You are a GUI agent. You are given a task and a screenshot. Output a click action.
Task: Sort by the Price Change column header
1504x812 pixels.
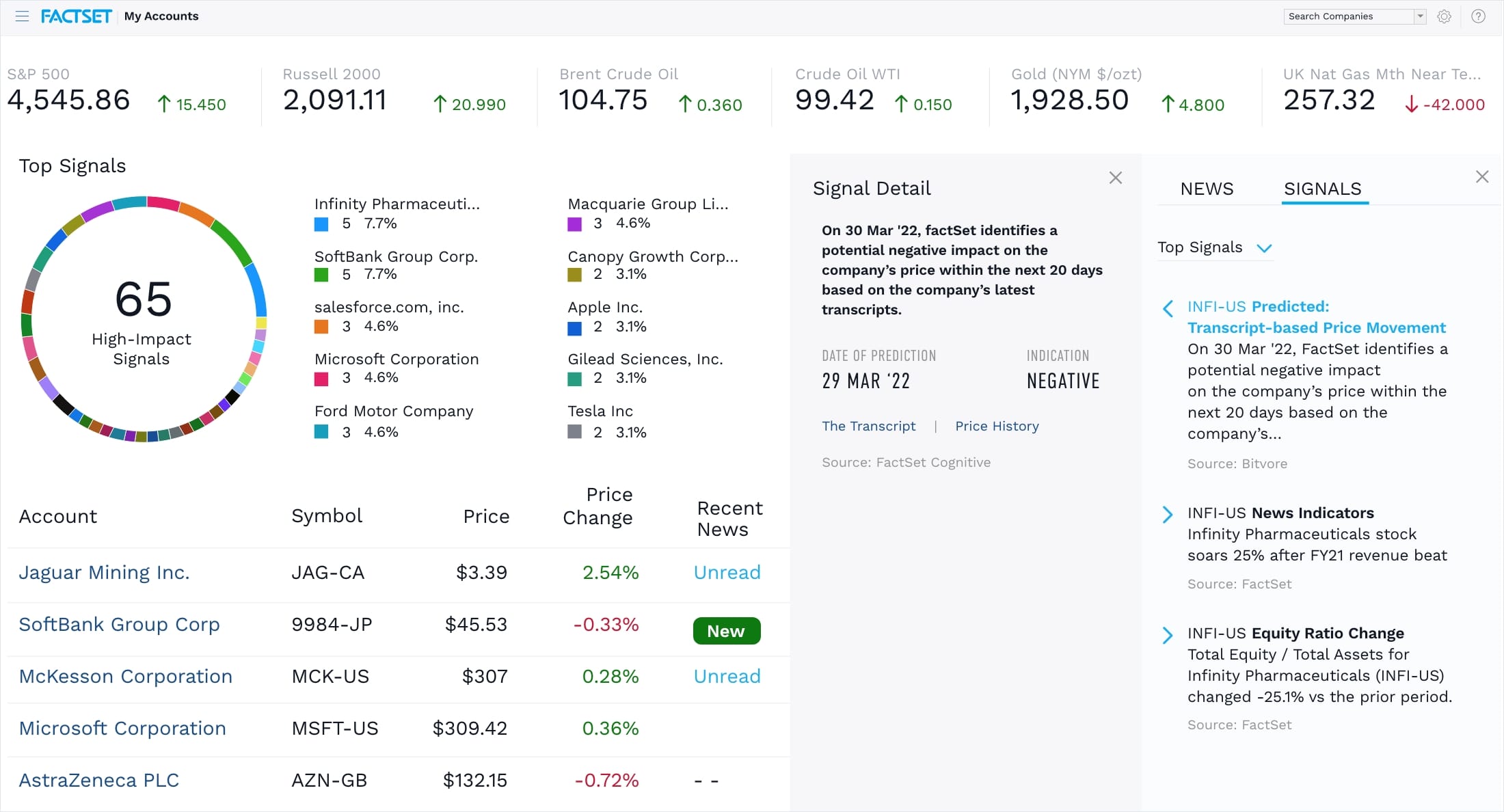click(x=599, y=506)
